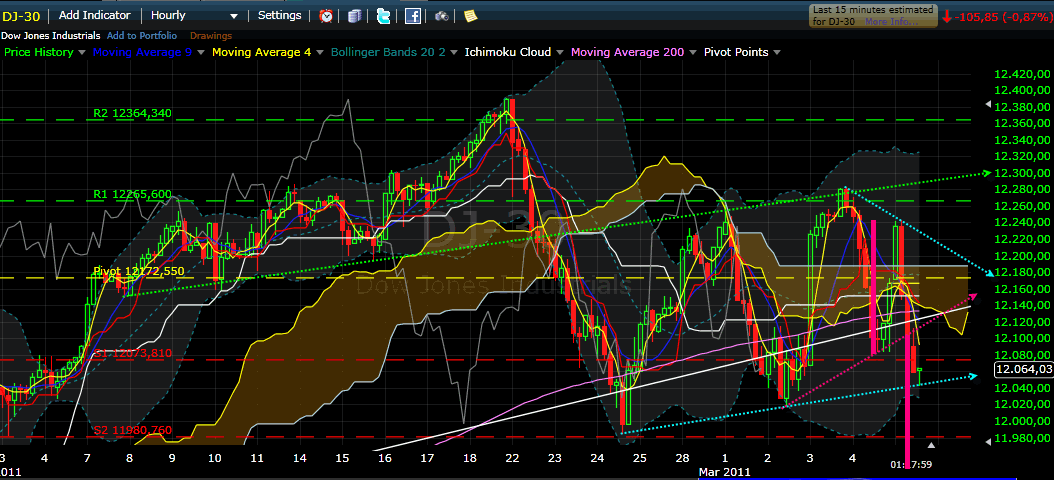Expand the Price History indicator menu
This screenshot has width=1054, height=480.
tap(81, 52)
